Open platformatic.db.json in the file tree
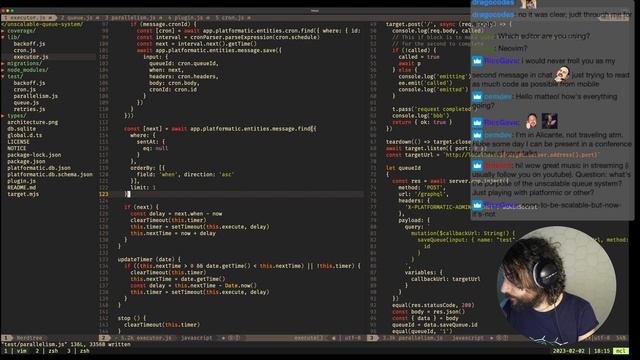Screen dimensions: 640x360 [x=39, y=168]
